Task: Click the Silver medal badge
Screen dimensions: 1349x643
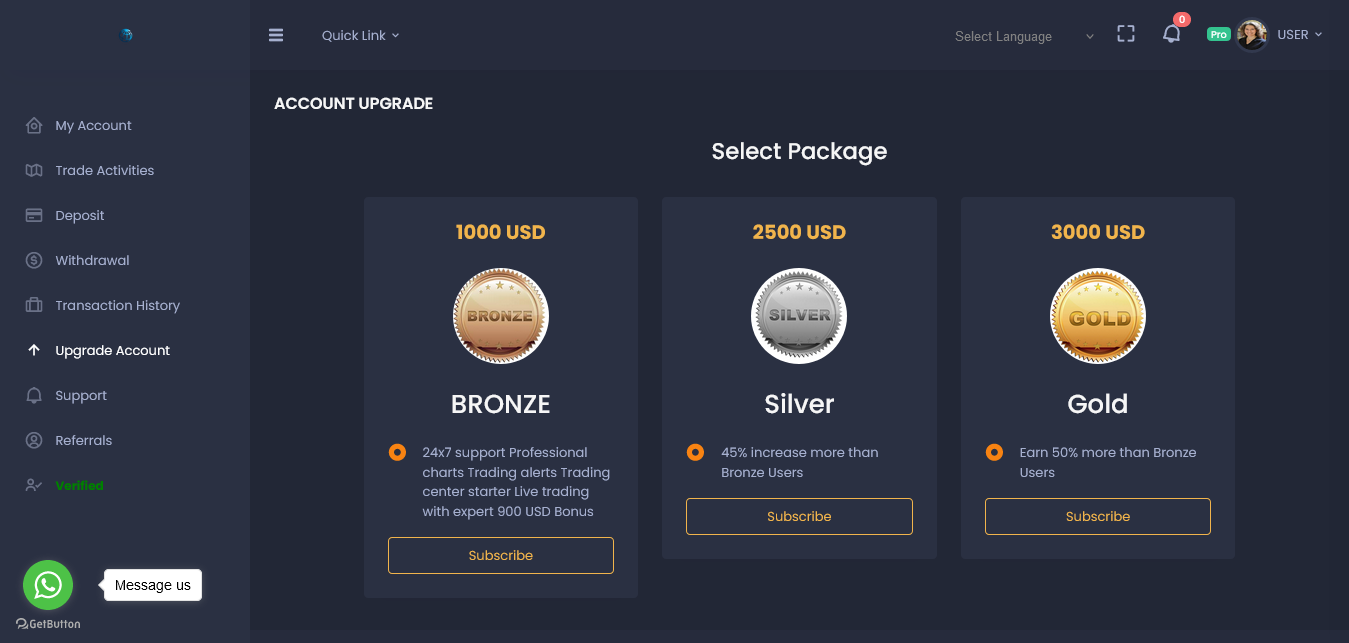Action: tap(799, 316)
